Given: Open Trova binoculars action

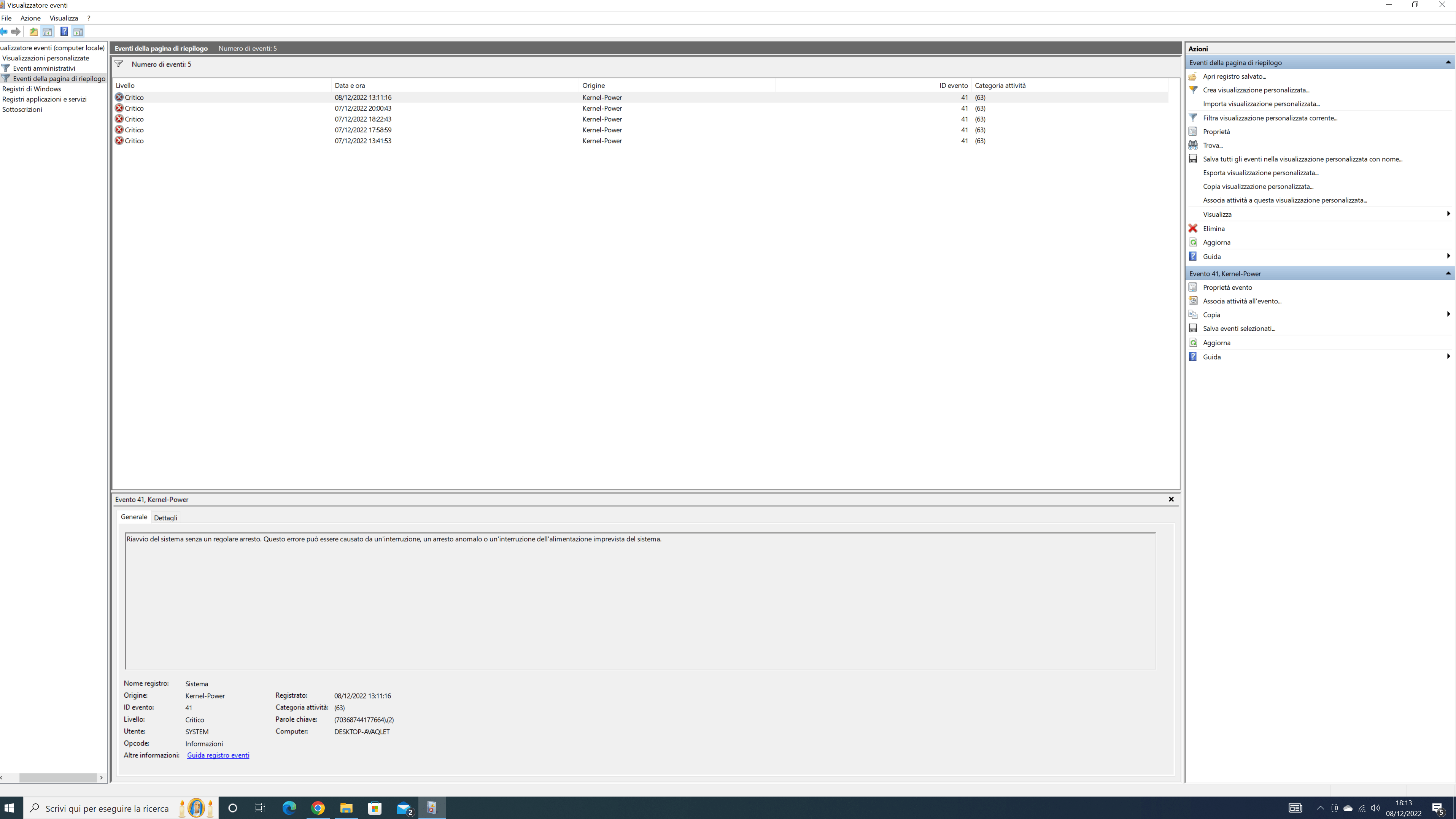Looking at the screenshot, I should point(1213,145).
